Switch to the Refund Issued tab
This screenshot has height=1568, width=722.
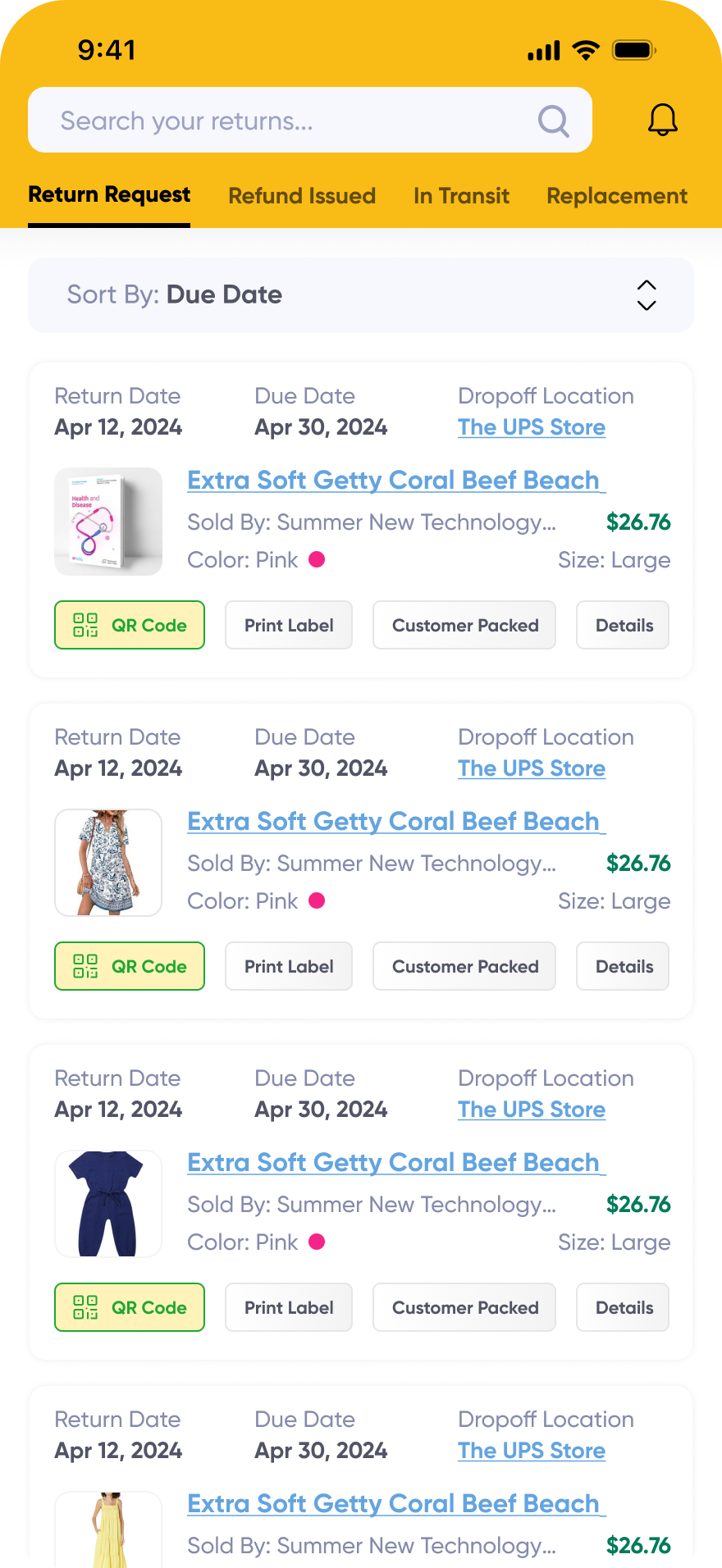pyautogui.click(x=302, y=195)
